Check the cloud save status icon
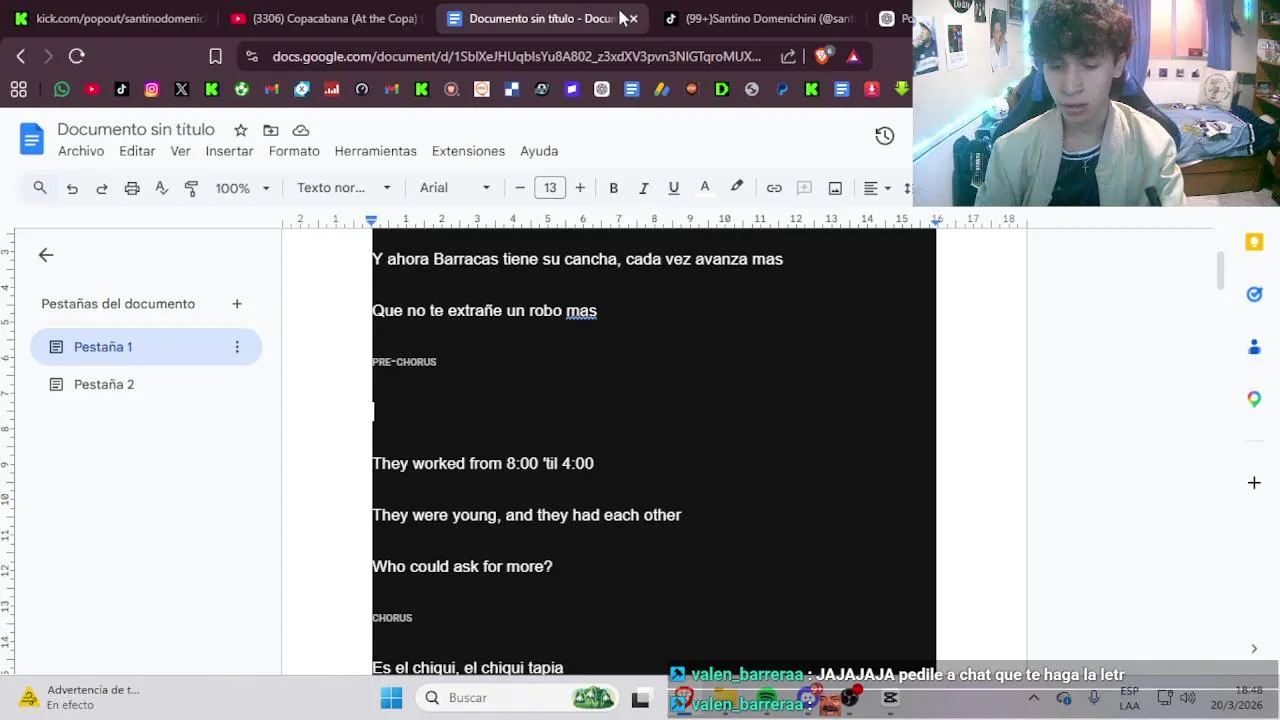 click(x=301, y=130)
